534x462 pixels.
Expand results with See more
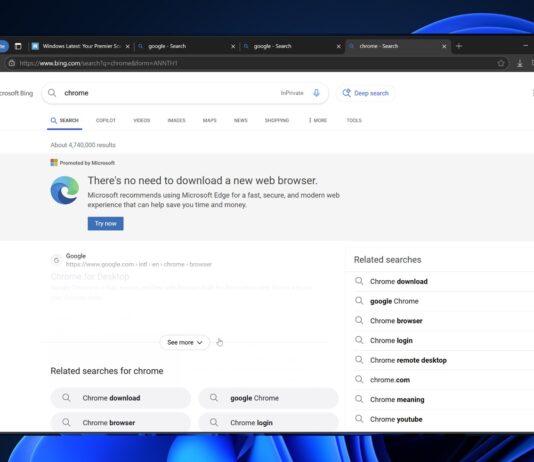click(x=185, y=342)
